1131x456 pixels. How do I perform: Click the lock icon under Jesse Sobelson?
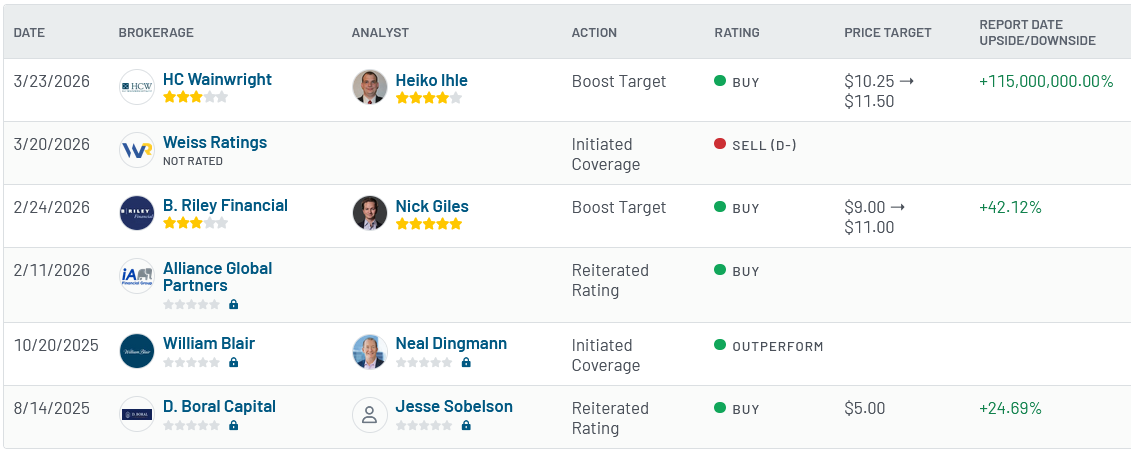coord(466,425)
